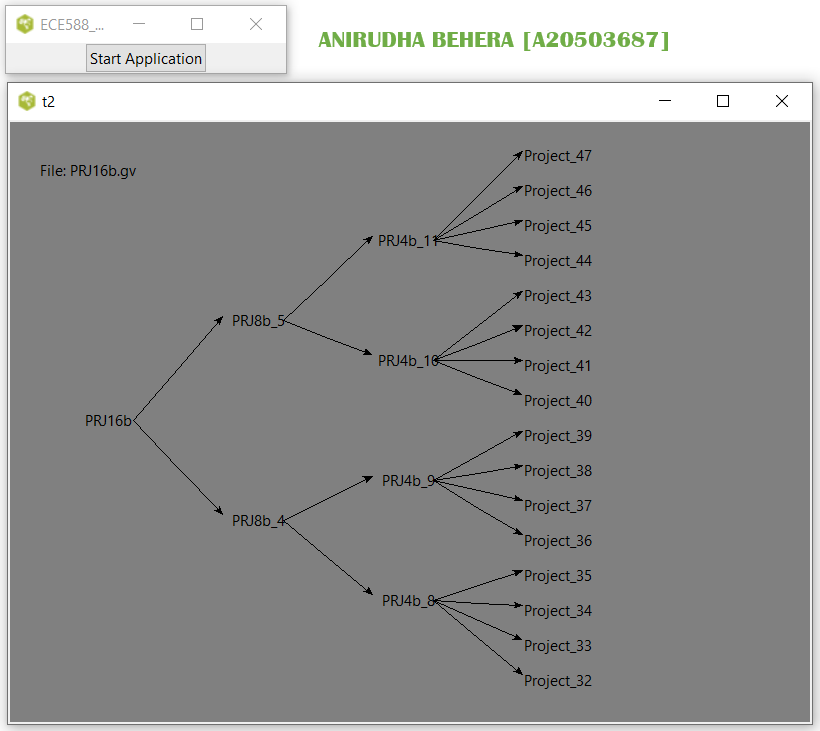
Task: Select the PRJ8b_4 node
Action: 258,521
